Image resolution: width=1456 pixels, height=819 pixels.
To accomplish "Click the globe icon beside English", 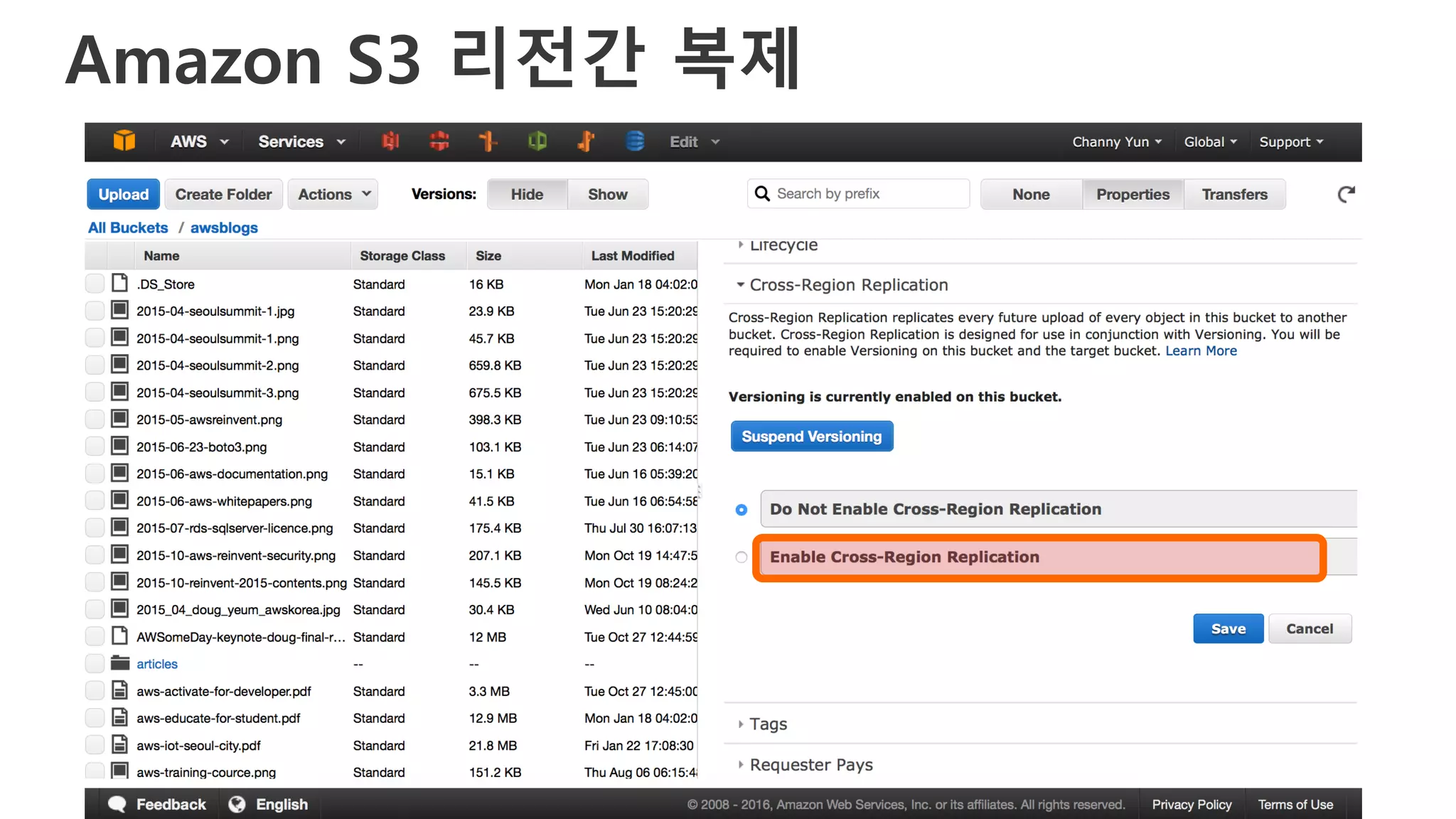I will [237, 804].
